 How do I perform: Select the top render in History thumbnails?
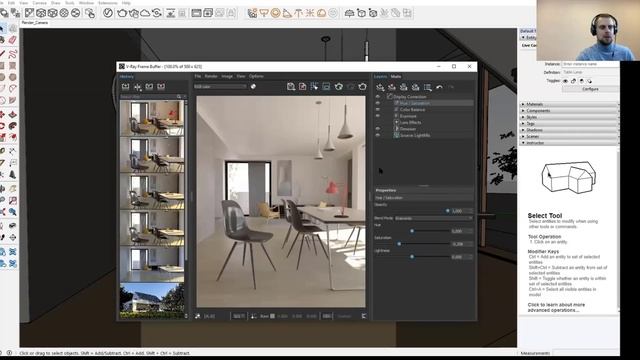tap(152, 118)
